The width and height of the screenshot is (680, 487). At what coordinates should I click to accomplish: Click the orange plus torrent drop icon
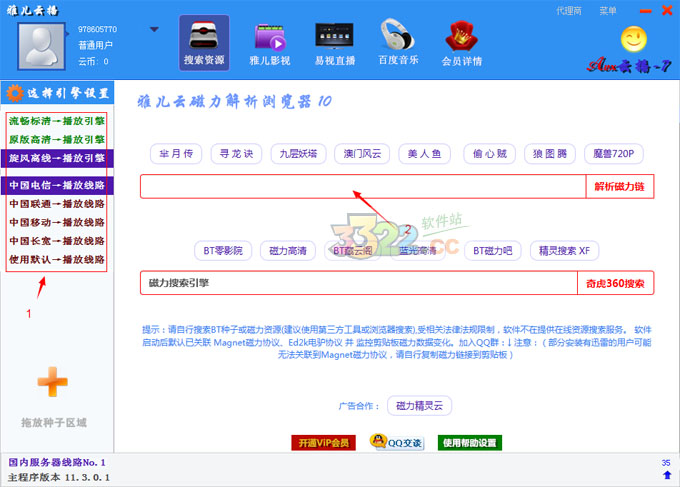52,382
